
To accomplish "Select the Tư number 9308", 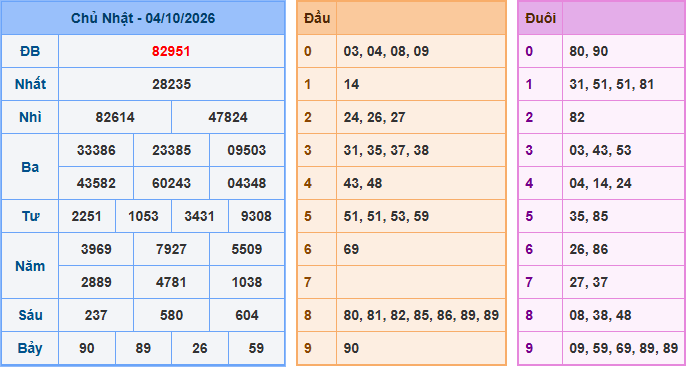I will point(256,216).
